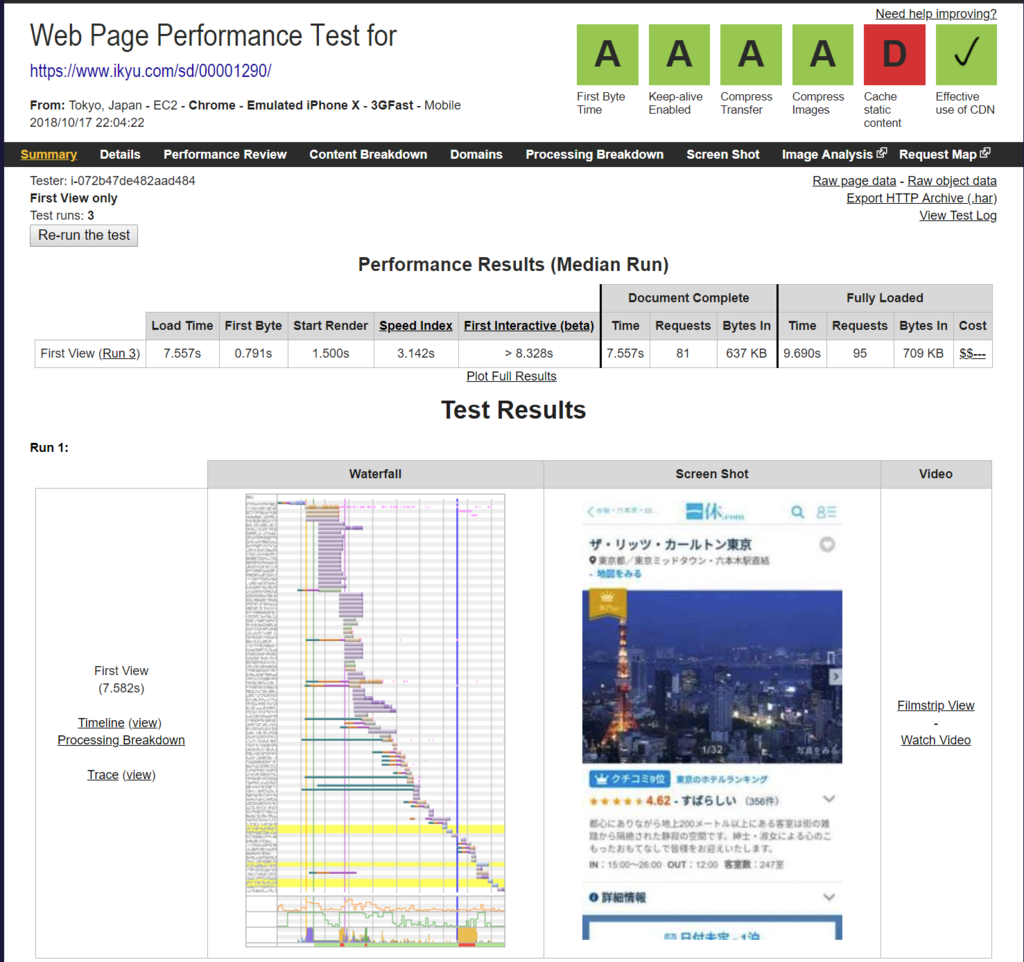Click the Document Complete bytes 637 KB

pyautogui.click(x=746, y=353)
